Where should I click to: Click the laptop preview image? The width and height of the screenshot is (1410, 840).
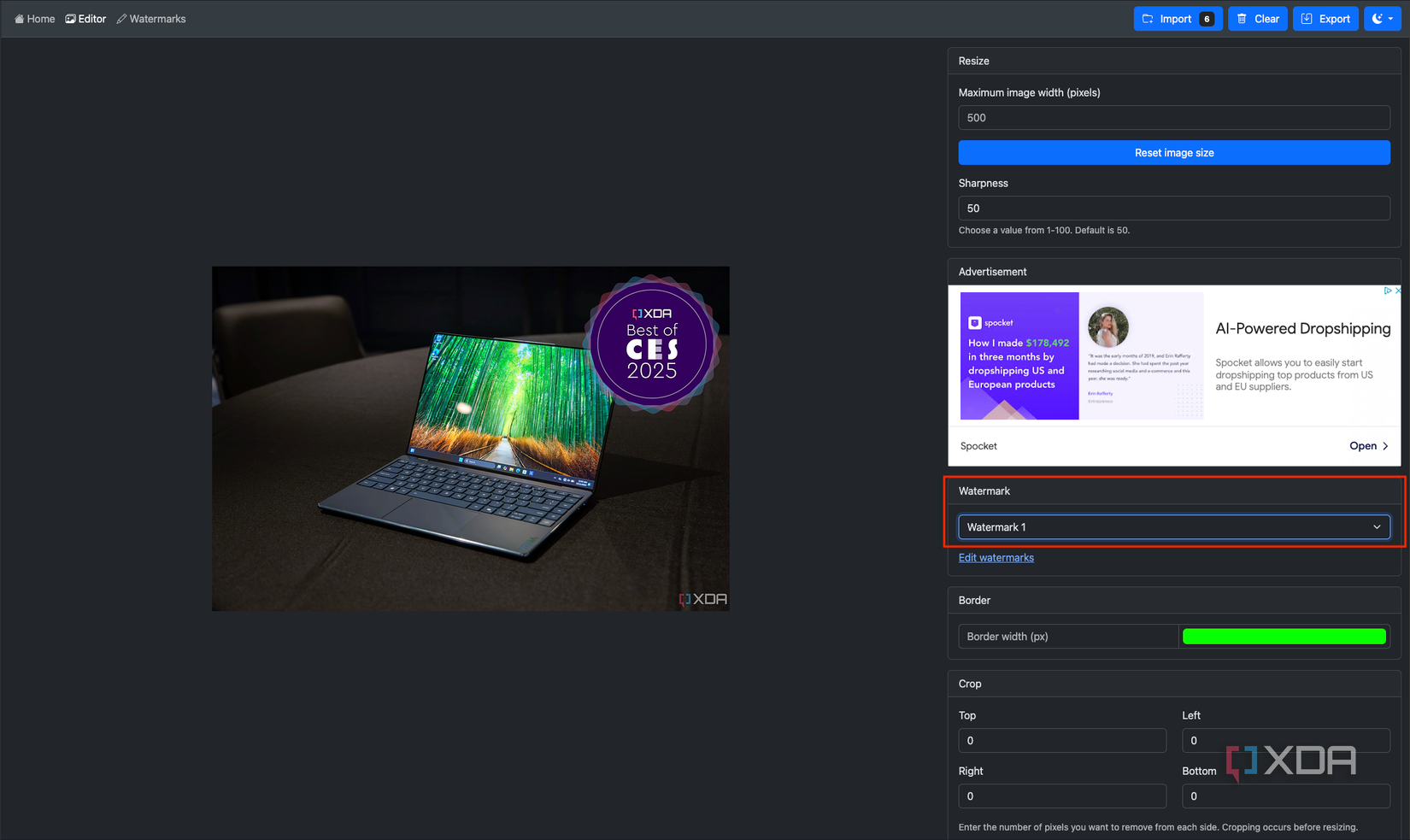pyautogui.click(x=471, y=438)
